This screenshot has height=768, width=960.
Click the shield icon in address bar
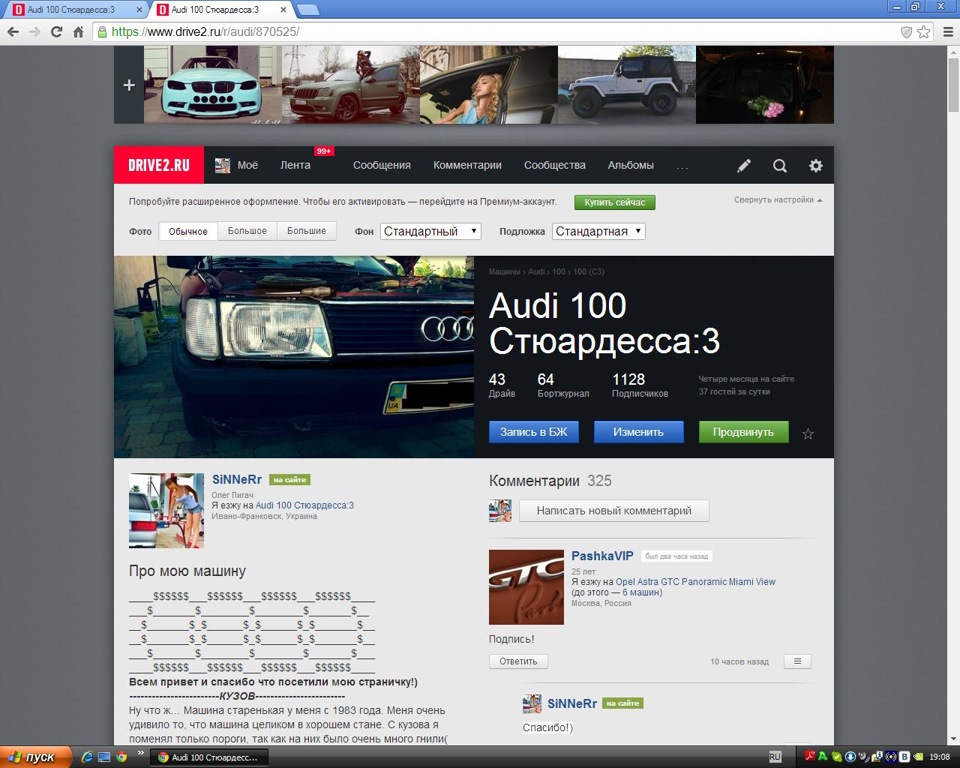906,32
